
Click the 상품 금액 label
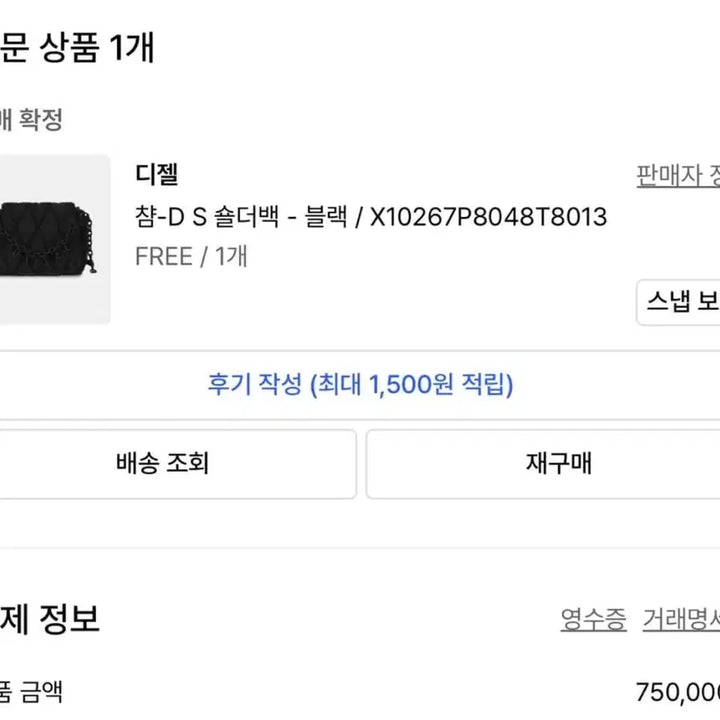[30, 691]
